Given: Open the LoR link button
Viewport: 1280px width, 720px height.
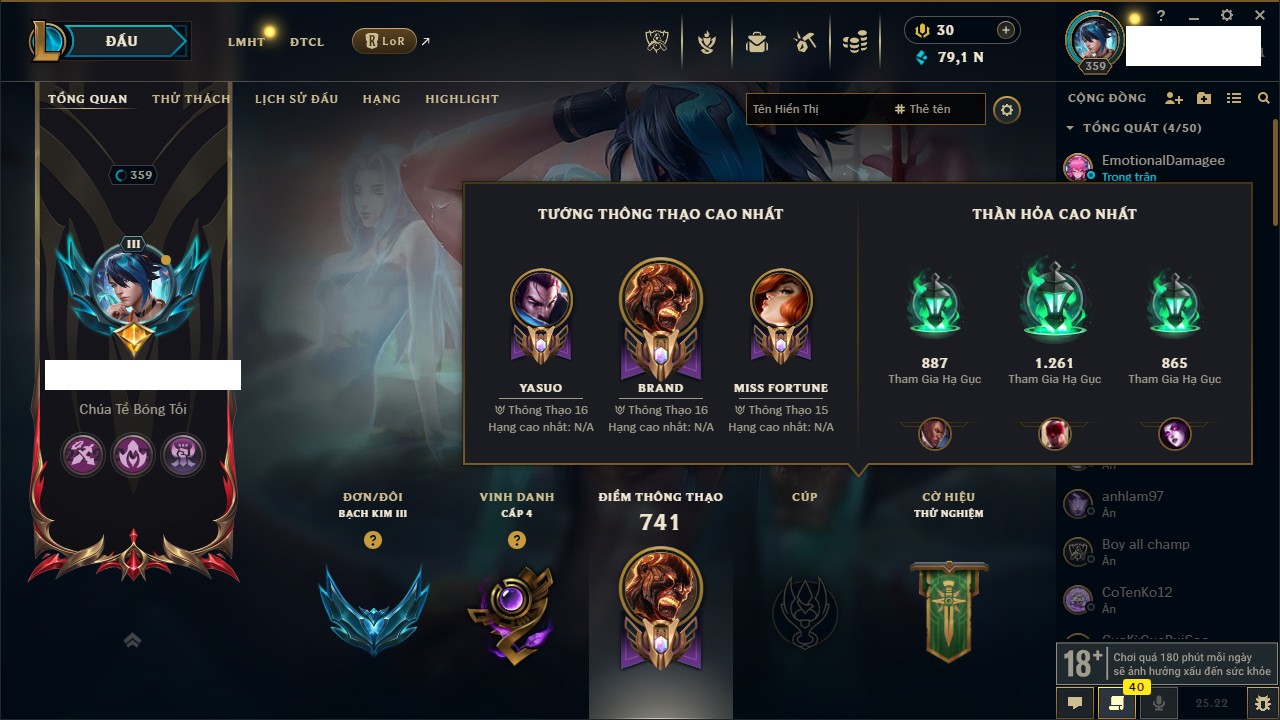Looking at the screenshot, I should click(384, 41).
